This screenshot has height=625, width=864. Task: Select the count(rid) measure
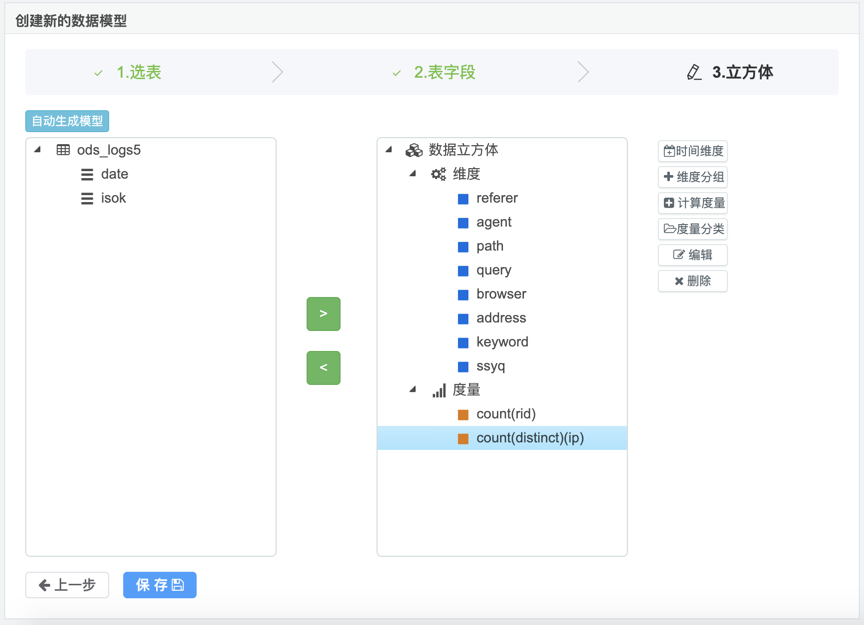(x=505, y=414)
